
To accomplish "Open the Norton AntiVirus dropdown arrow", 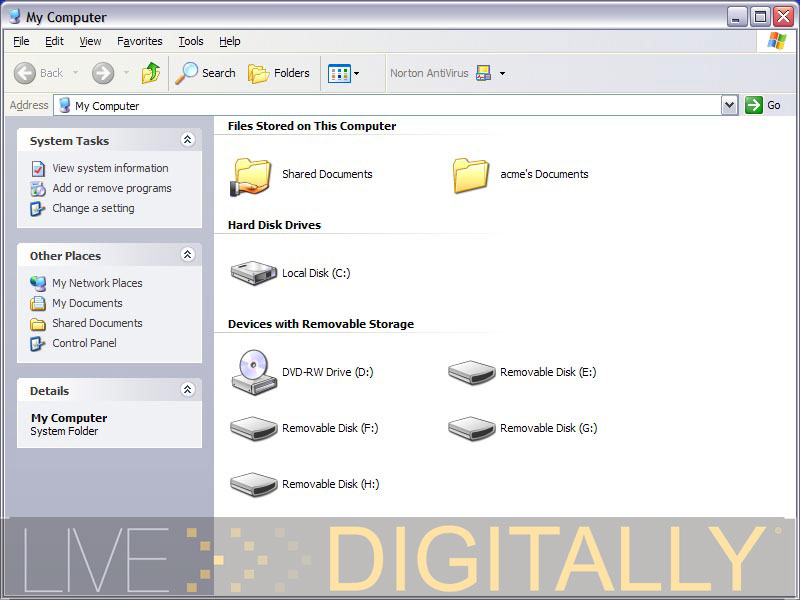I will point(502,73).
